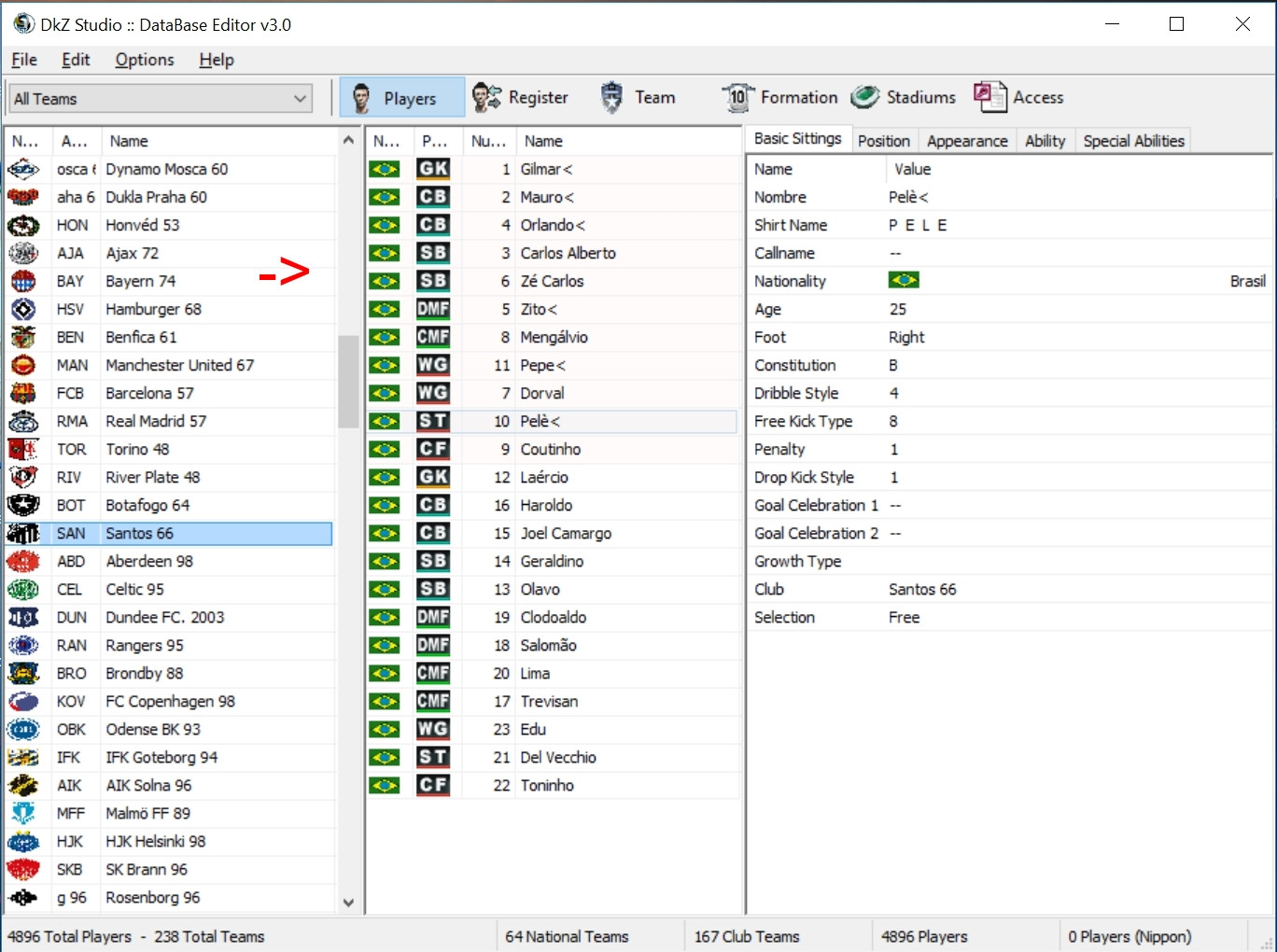This screenshot has height=952, width=1277.
Task: Select player Clodoaldo
Action: [x=554, y=617]
